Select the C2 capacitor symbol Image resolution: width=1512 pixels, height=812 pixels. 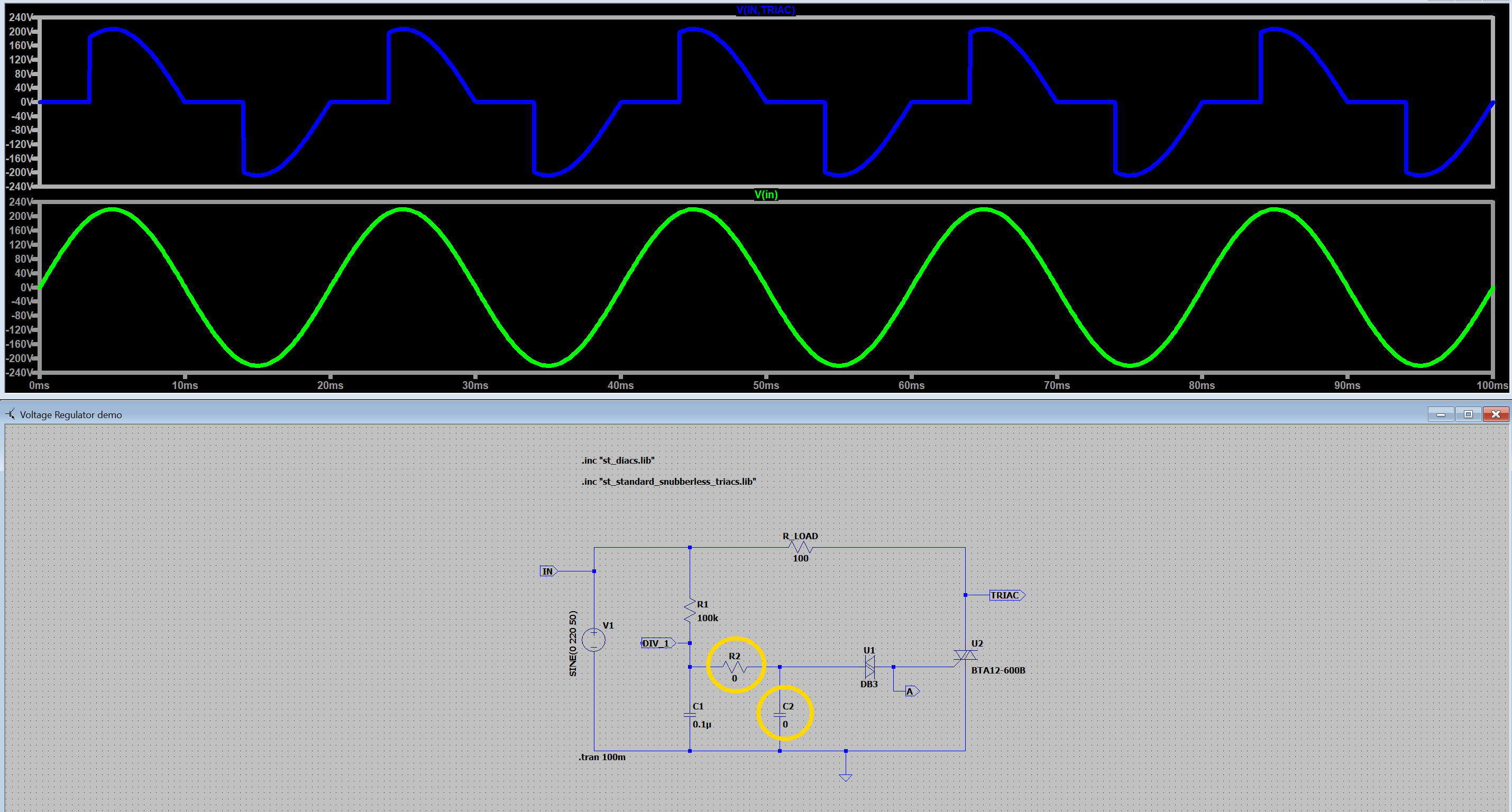780,715
